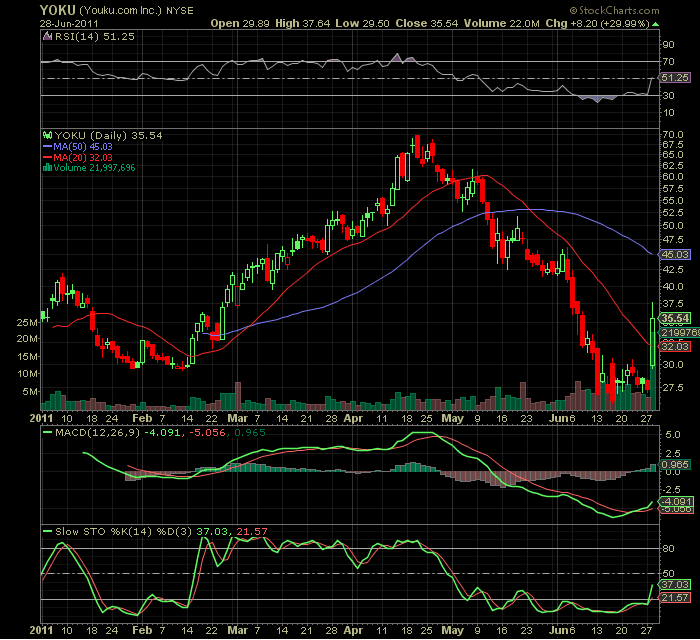Click the 35.54 last price tag
700x640 pixels.
tap(675, 318)
